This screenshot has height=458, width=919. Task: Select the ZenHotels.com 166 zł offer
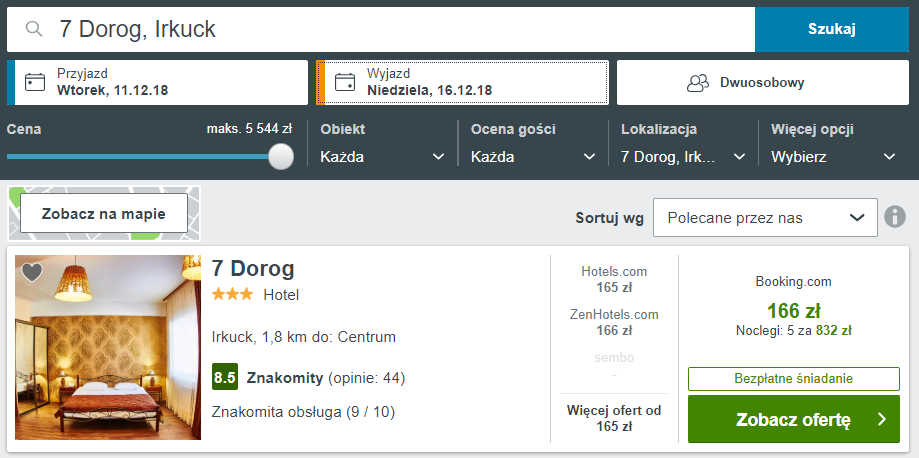[x=614, y=322]
